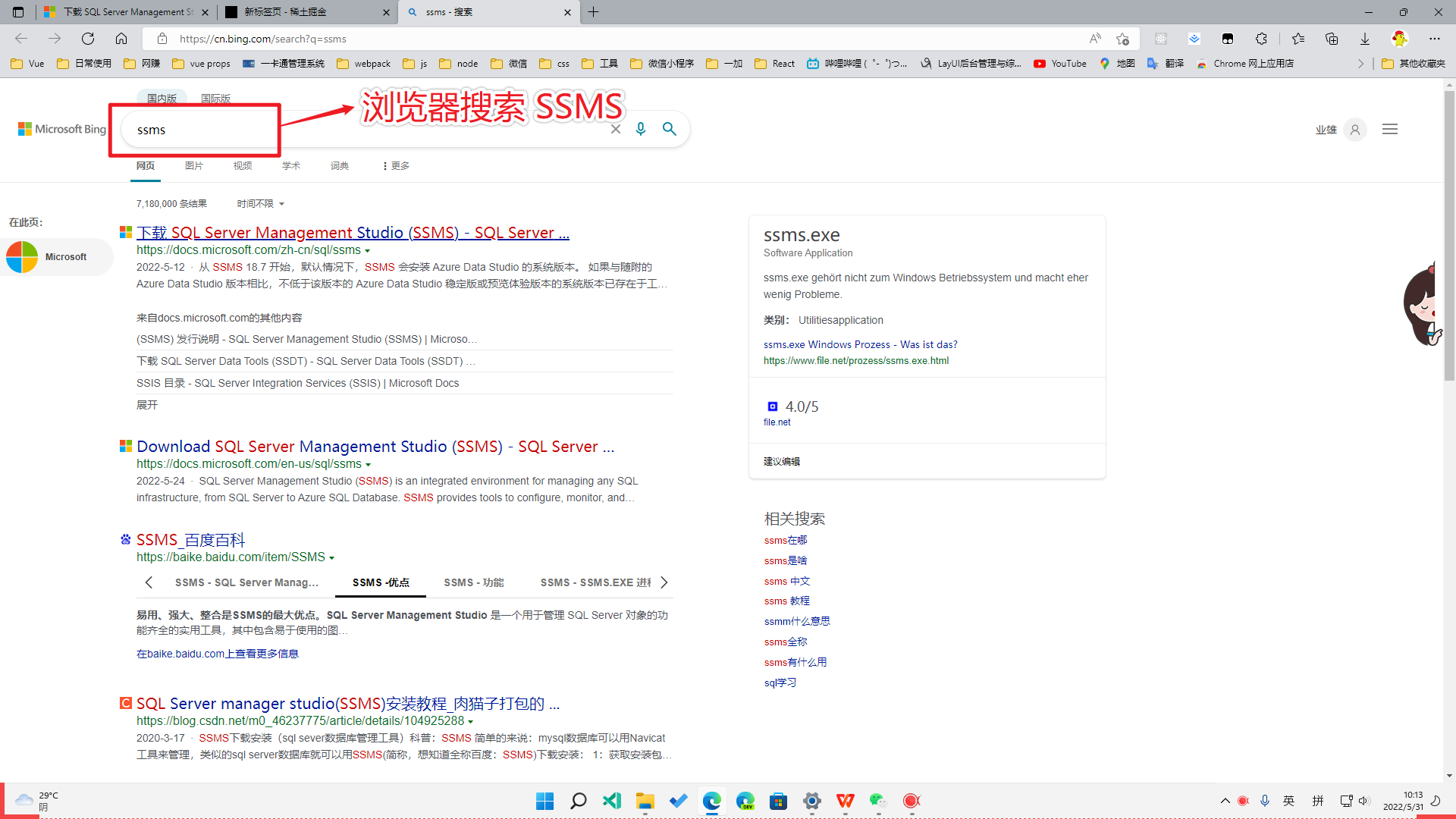Expand dropdown next to baike.baidu.com/item/SSMS URL

click(332, 558)
